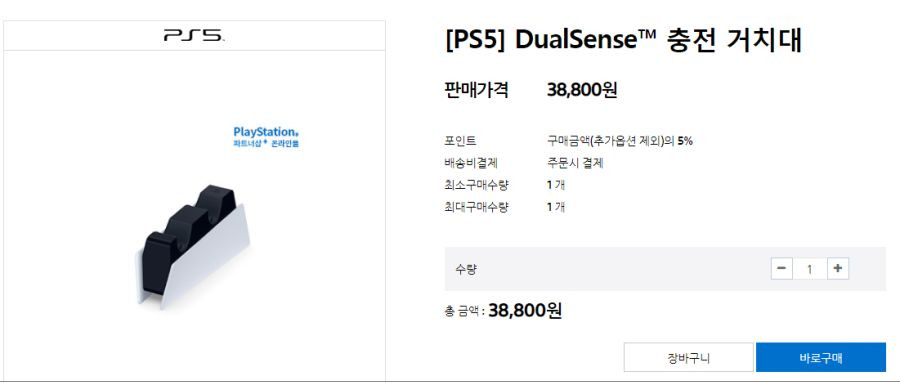Decrease quantity with the minus button
The width and height of the screenshot is (900, 382).
(782, 268)
